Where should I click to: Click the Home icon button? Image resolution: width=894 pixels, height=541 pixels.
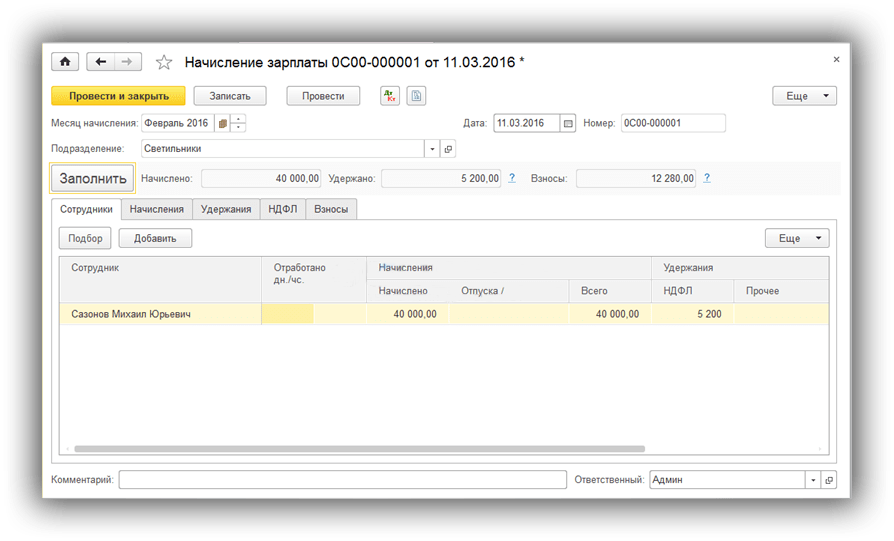click(65, 62)
